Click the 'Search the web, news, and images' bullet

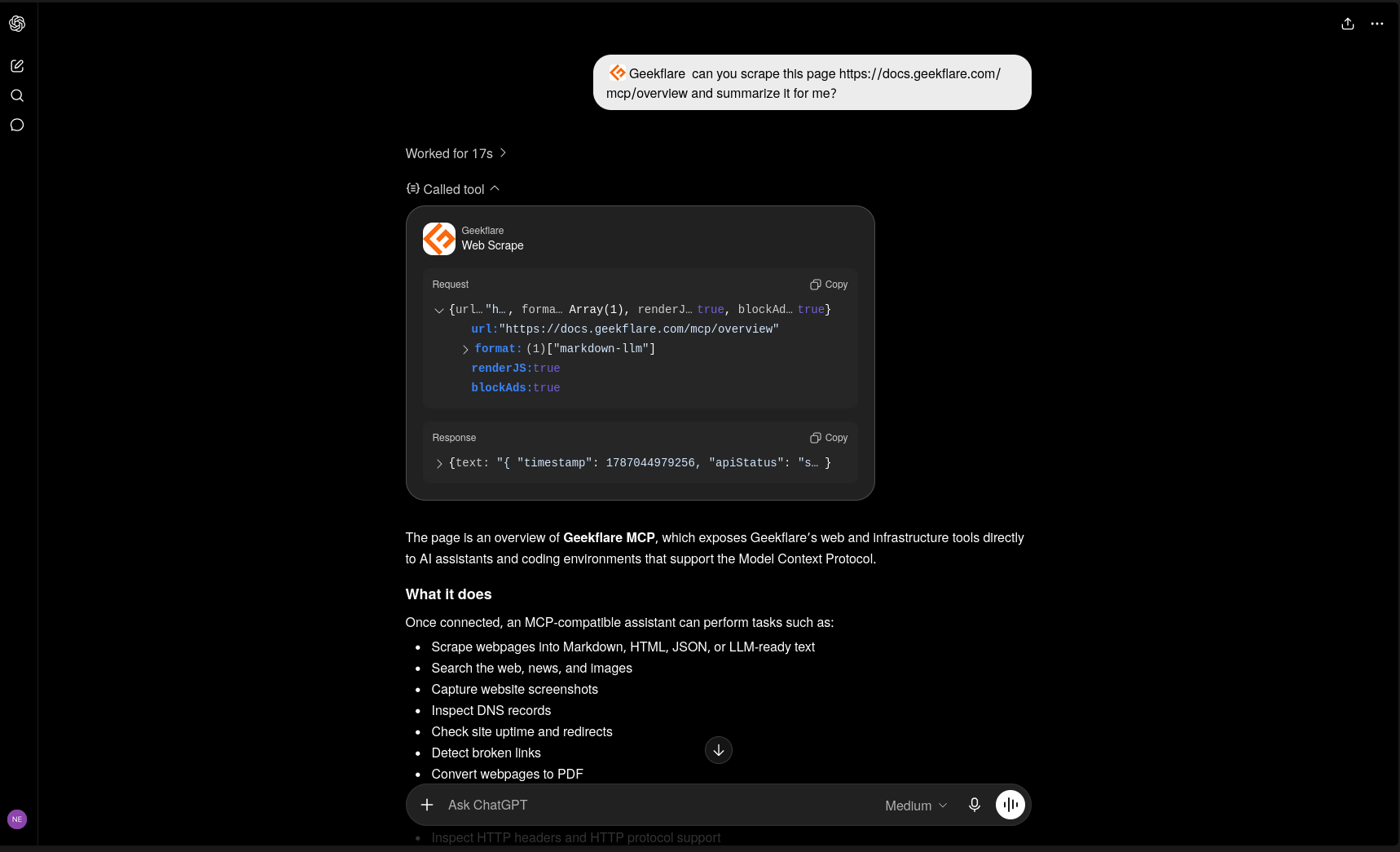click(532, 668)
